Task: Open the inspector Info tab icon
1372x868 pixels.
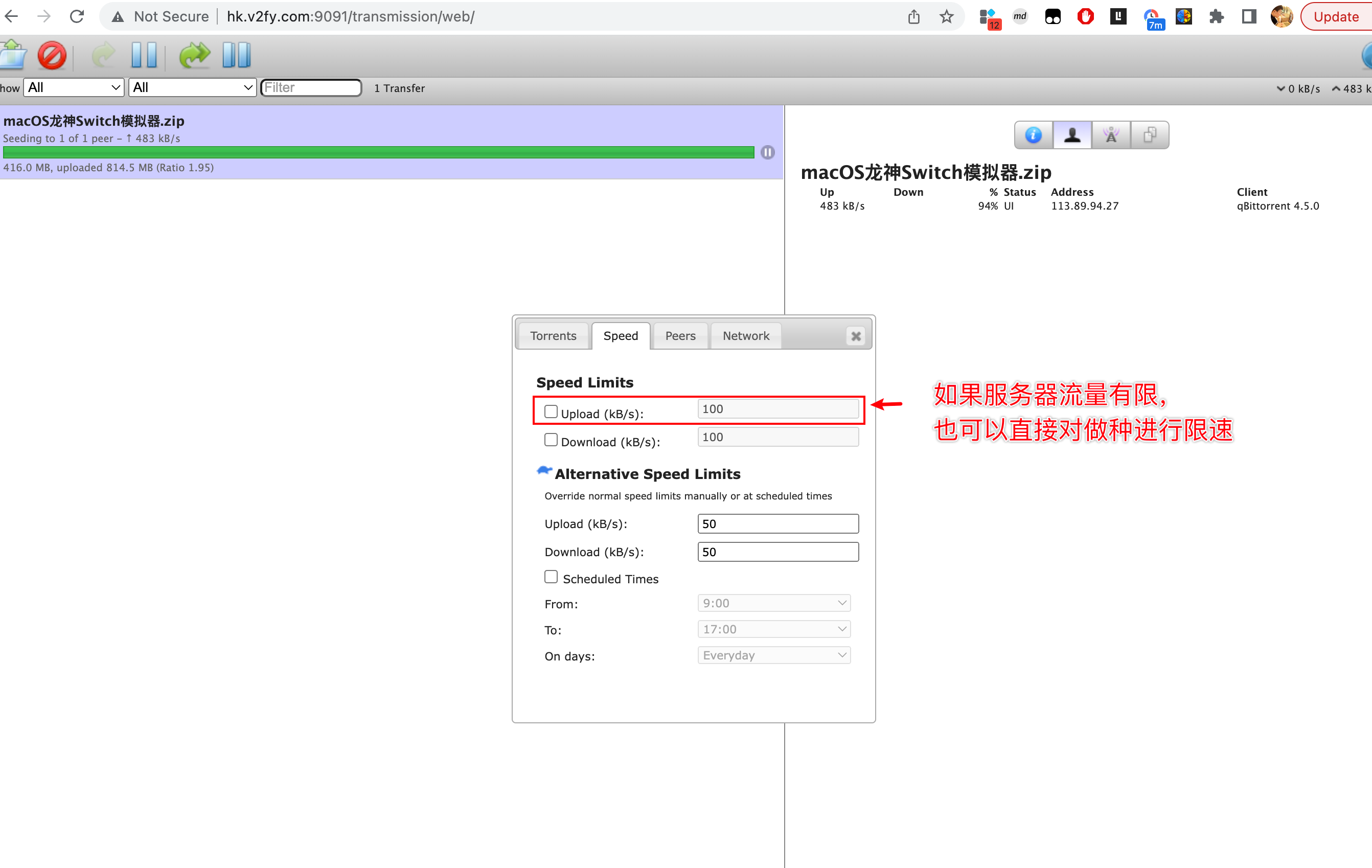Action: (1033, 135)
